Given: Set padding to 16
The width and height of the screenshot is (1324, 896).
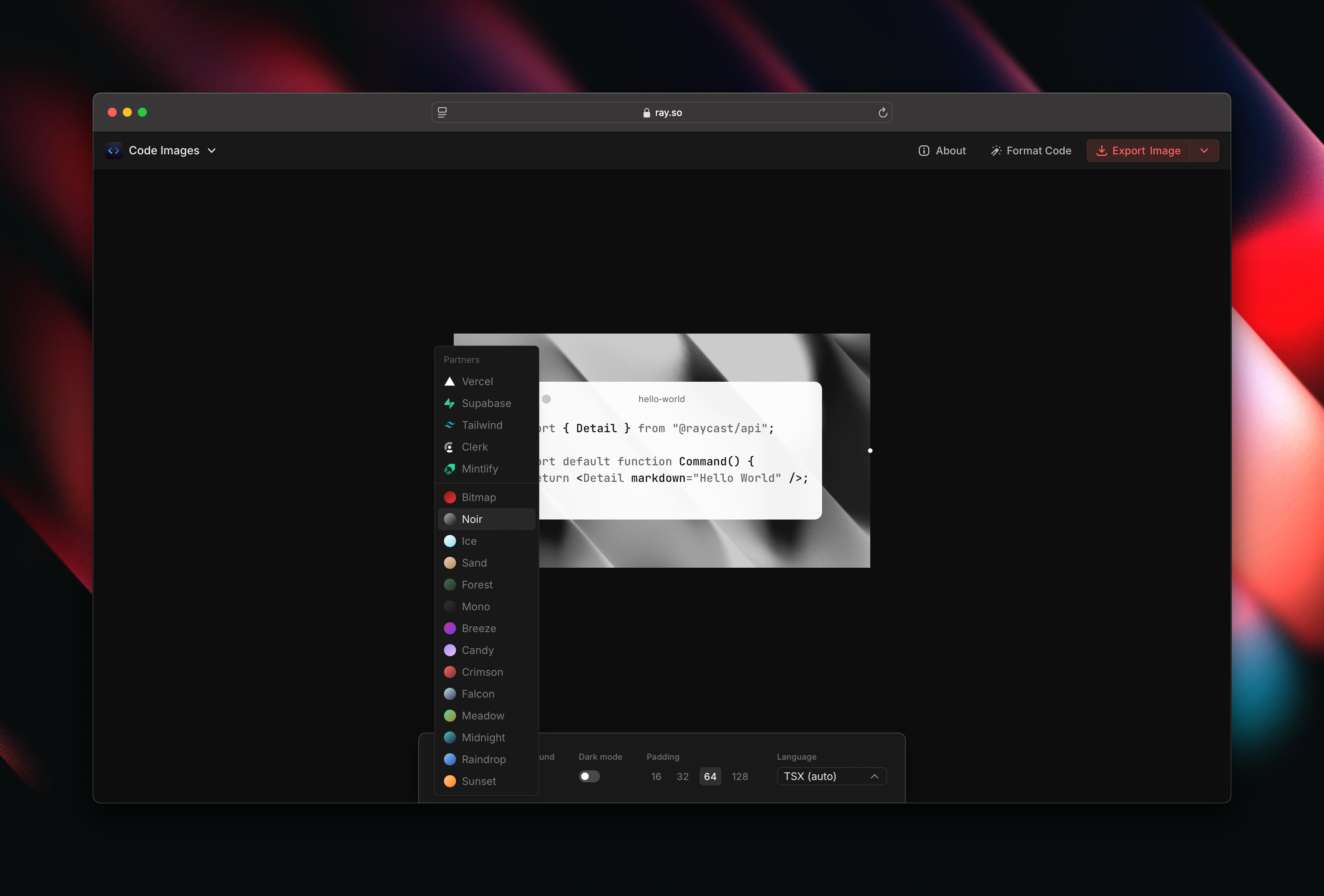Looking at the screenshot, I should (656, 776).
